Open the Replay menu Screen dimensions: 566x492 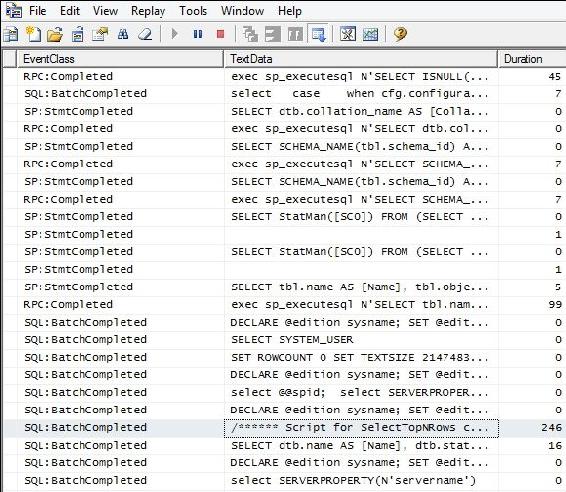pos(148,11)
